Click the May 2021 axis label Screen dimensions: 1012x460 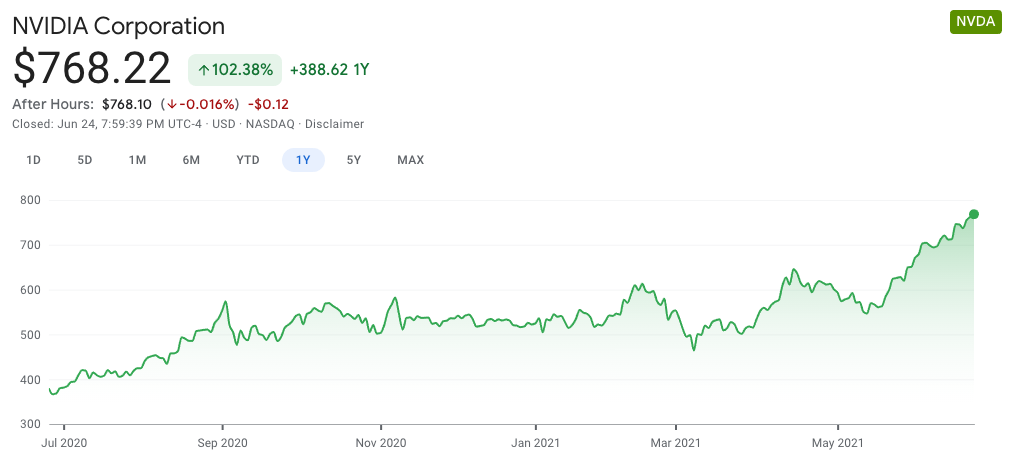pyautogui.click(x=838, y=443)
